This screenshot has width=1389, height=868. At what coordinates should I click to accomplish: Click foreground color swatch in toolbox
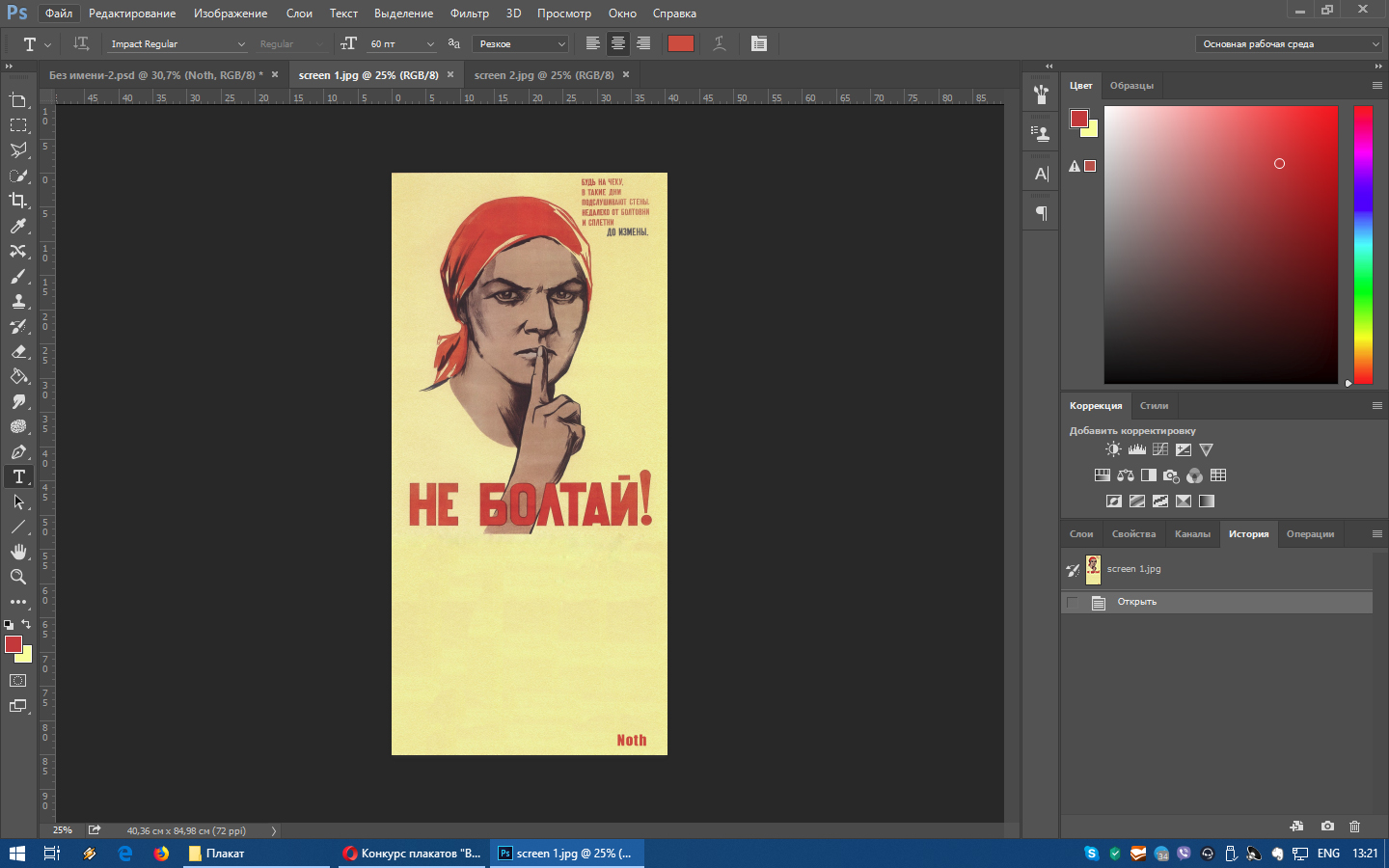(13, 644)
